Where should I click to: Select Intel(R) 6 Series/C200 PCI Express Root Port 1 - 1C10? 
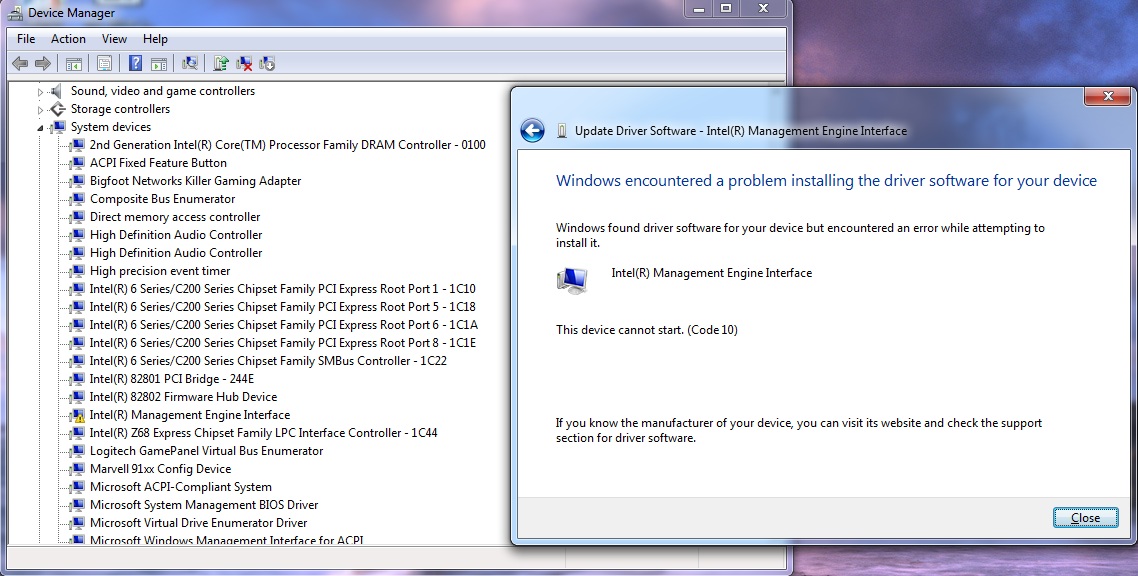click(282, 289)
